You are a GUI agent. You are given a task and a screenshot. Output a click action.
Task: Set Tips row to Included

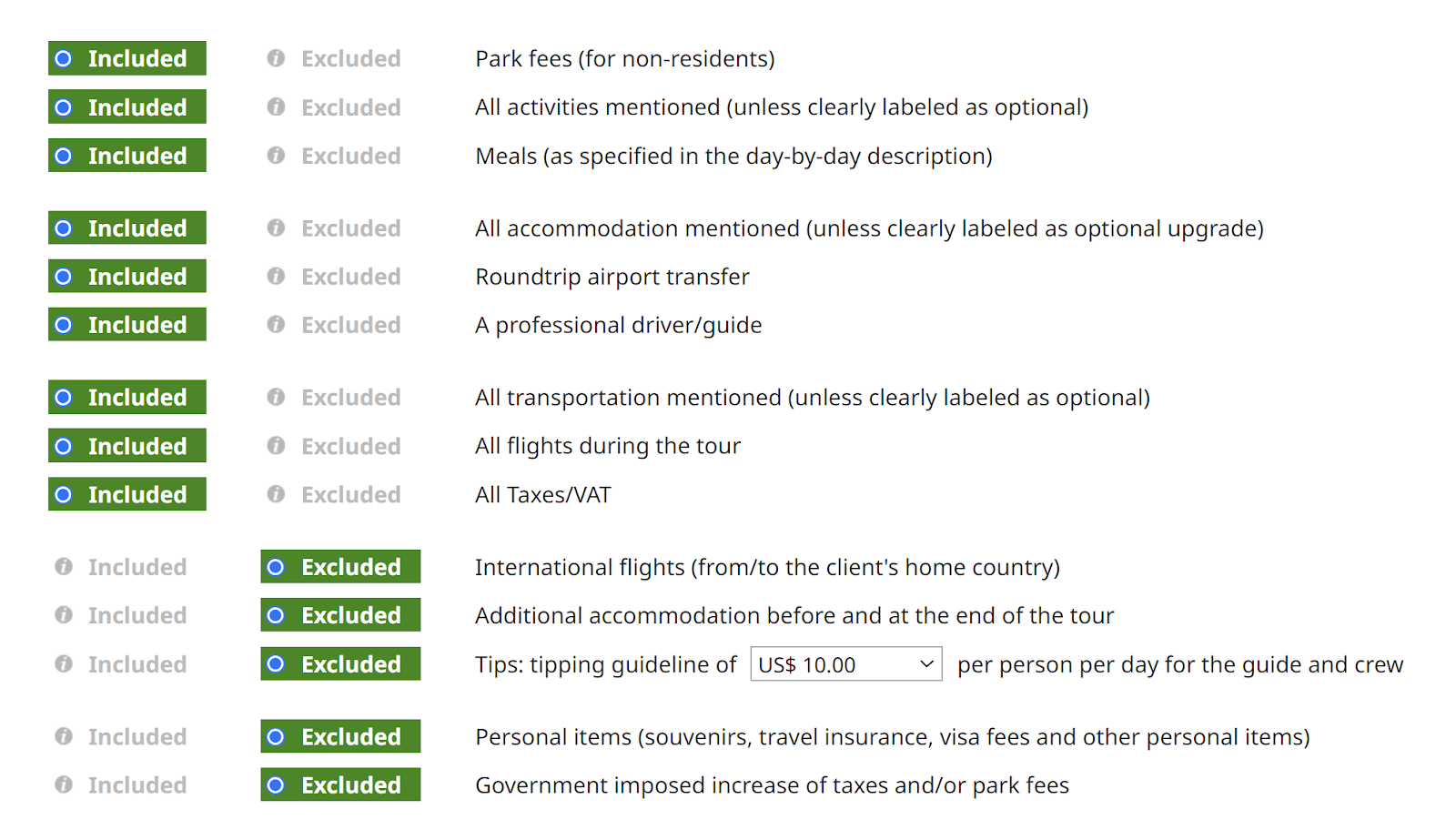click(x=136, y=664)
